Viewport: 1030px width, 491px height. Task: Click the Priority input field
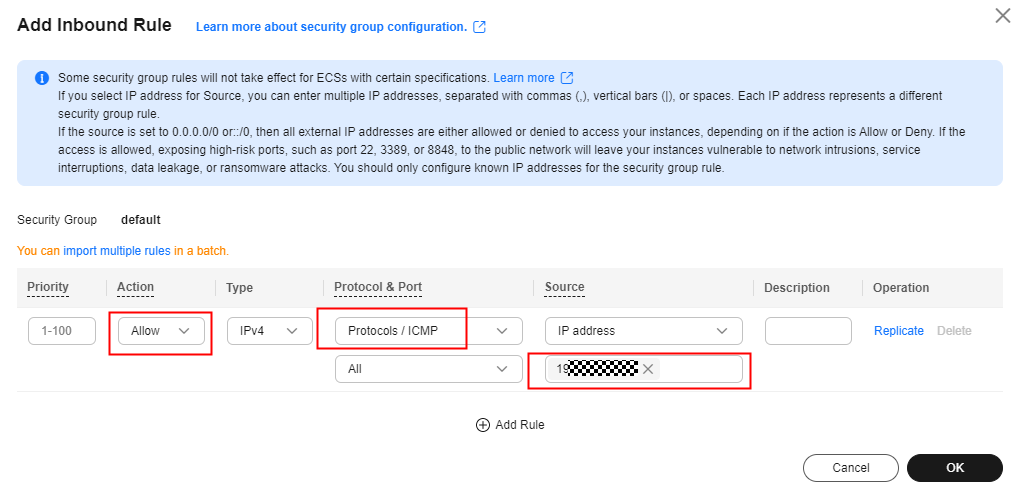pos(62,331)
